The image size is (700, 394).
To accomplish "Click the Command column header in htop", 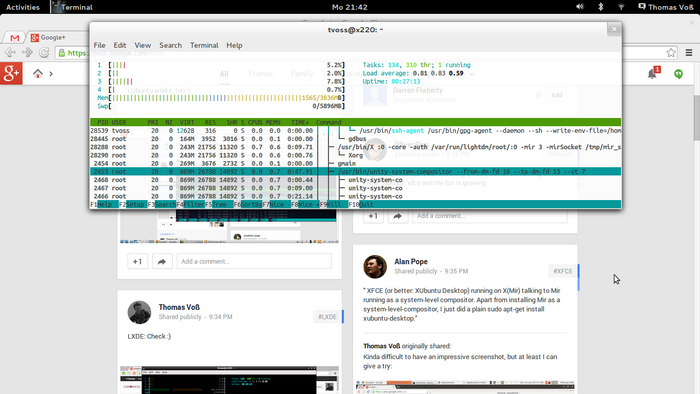I will point(329,122).
